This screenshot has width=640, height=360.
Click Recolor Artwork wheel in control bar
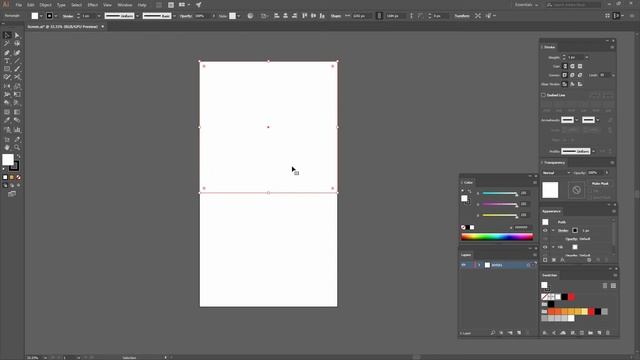click(x=250, y=16)
